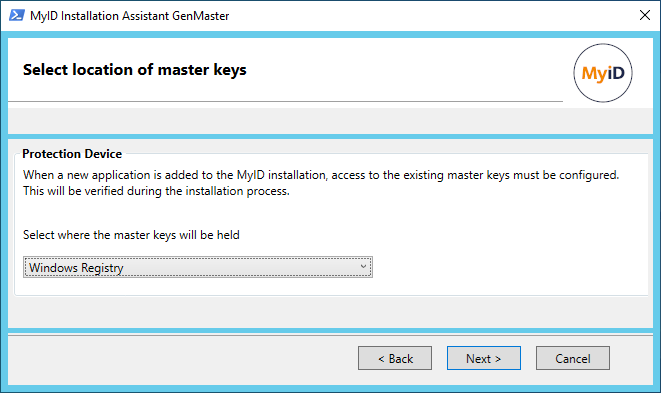This screenshot has height=393, width=661.
Task: Open the Windows Registry combo box
Action: [198, 267]
